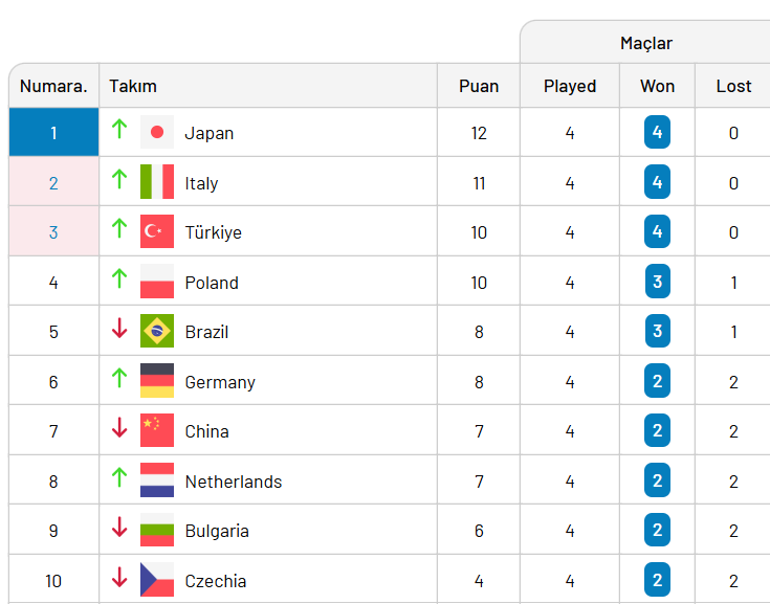Click the China flag icon

click(x=157, y=431)
